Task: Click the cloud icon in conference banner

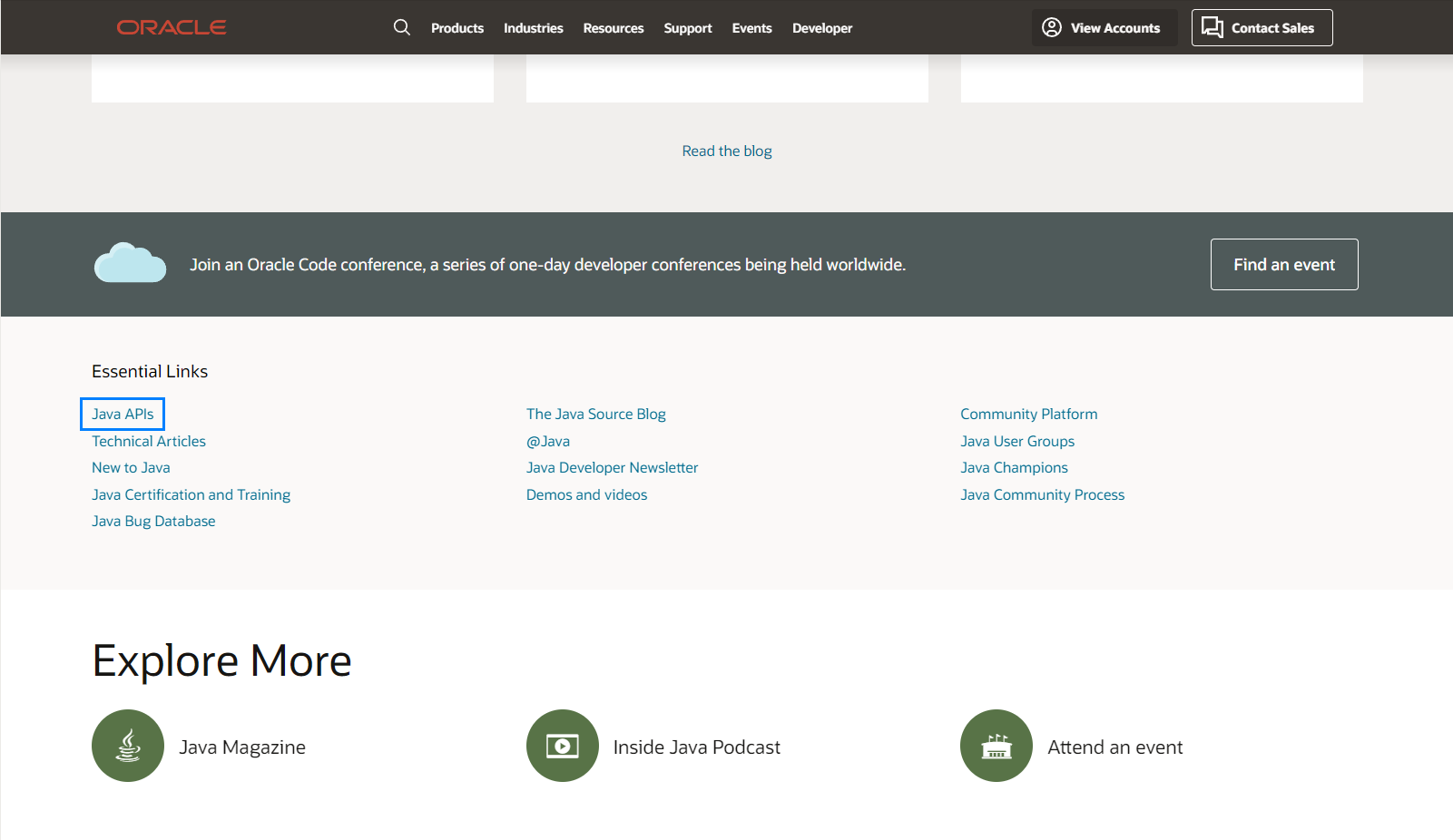Action: point(131,263)
